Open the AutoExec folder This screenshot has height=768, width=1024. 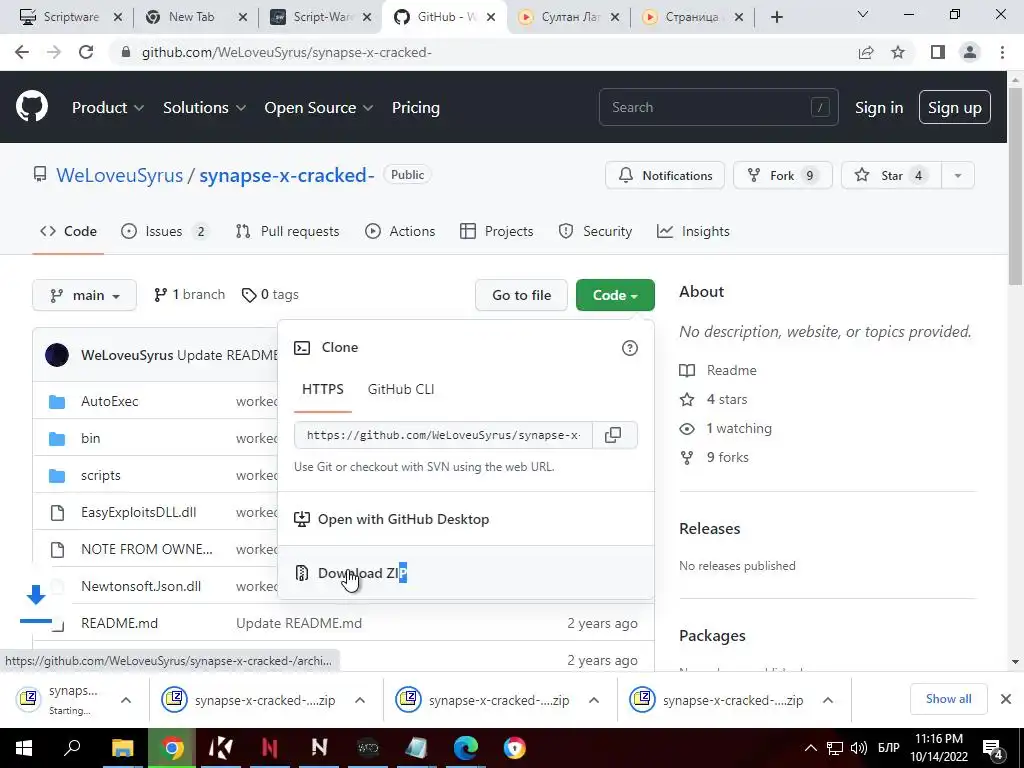(x=110, y=402)
